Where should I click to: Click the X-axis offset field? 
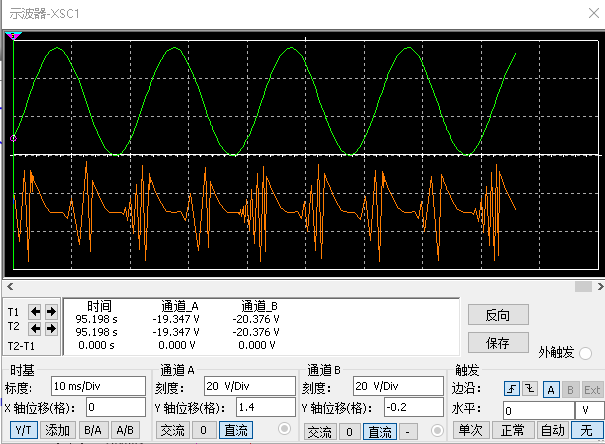tap(116, 407)
